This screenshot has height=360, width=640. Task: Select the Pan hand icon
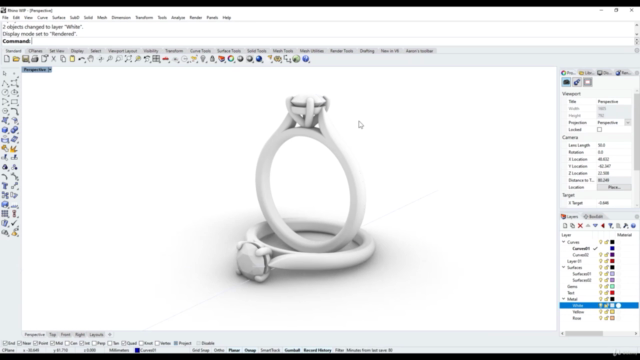[91, 59]
